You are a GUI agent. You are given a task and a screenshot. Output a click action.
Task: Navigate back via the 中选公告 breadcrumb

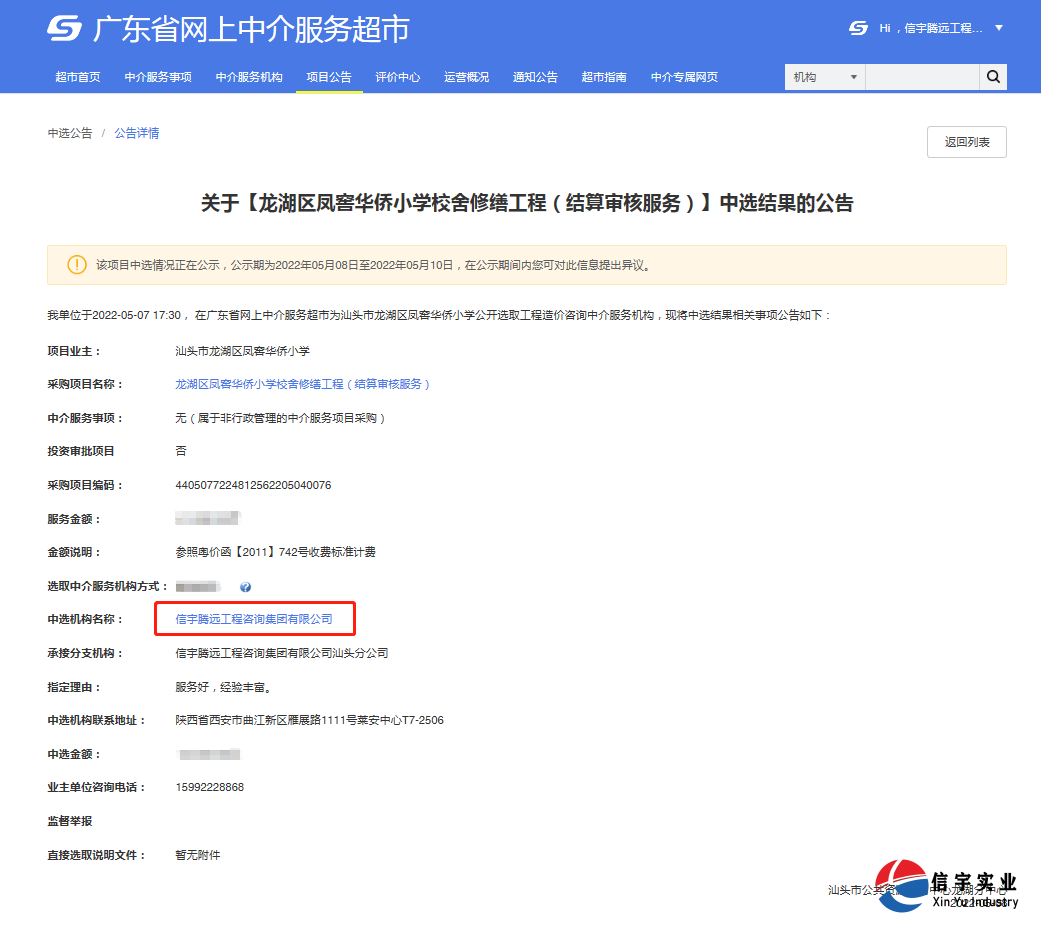(69, 133)
